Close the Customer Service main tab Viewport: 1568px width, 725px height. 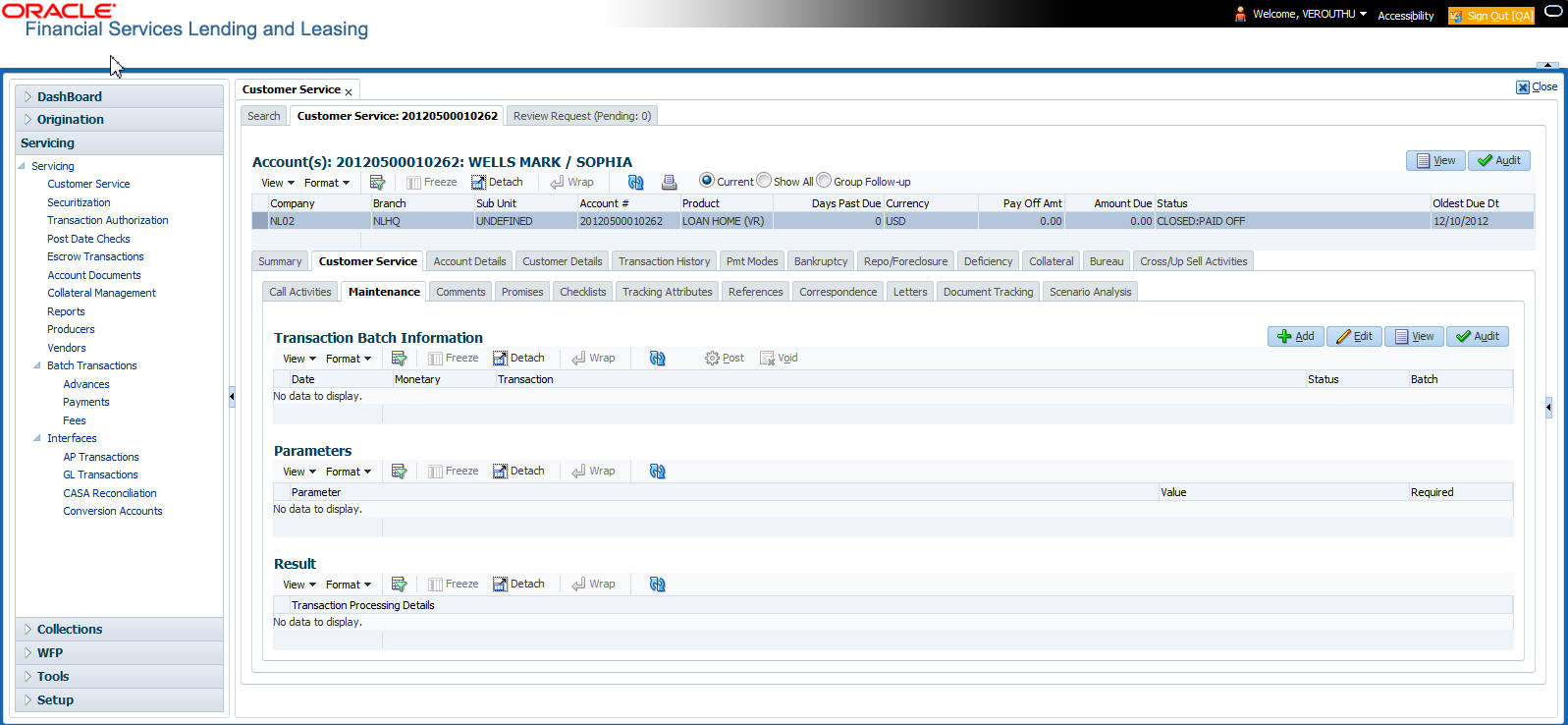coord(349,92)
